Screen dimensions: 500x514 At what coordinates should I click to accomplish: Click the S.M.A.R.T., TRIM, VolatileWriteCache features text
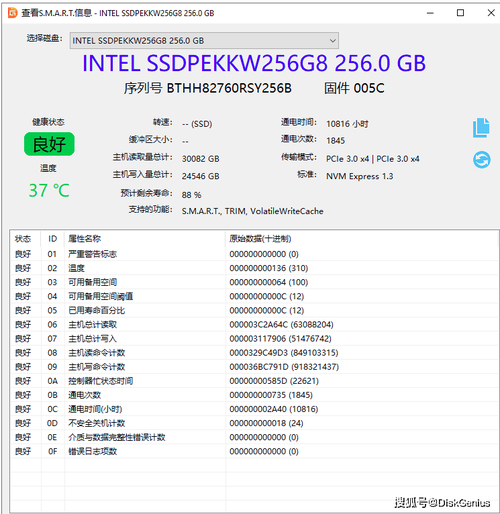click(252, 211)
